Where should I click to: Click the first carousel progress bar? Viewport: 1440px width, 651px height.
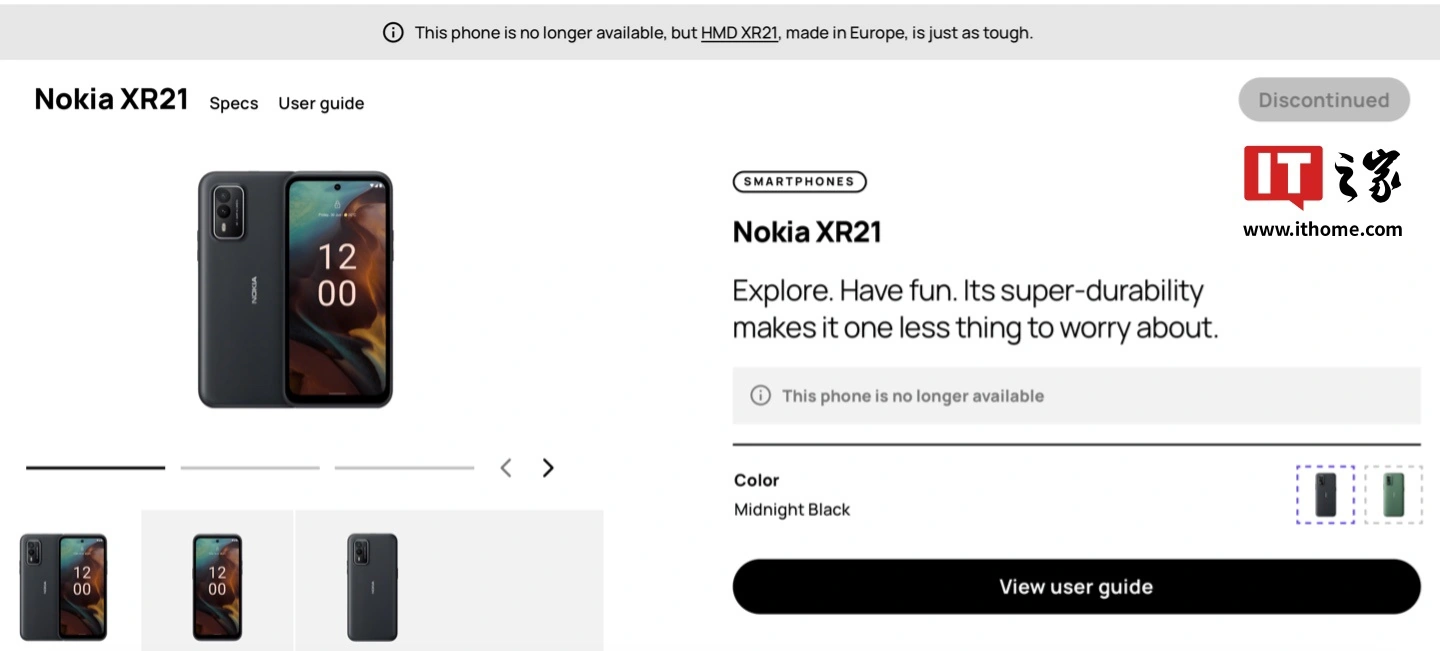pos(95,467)
